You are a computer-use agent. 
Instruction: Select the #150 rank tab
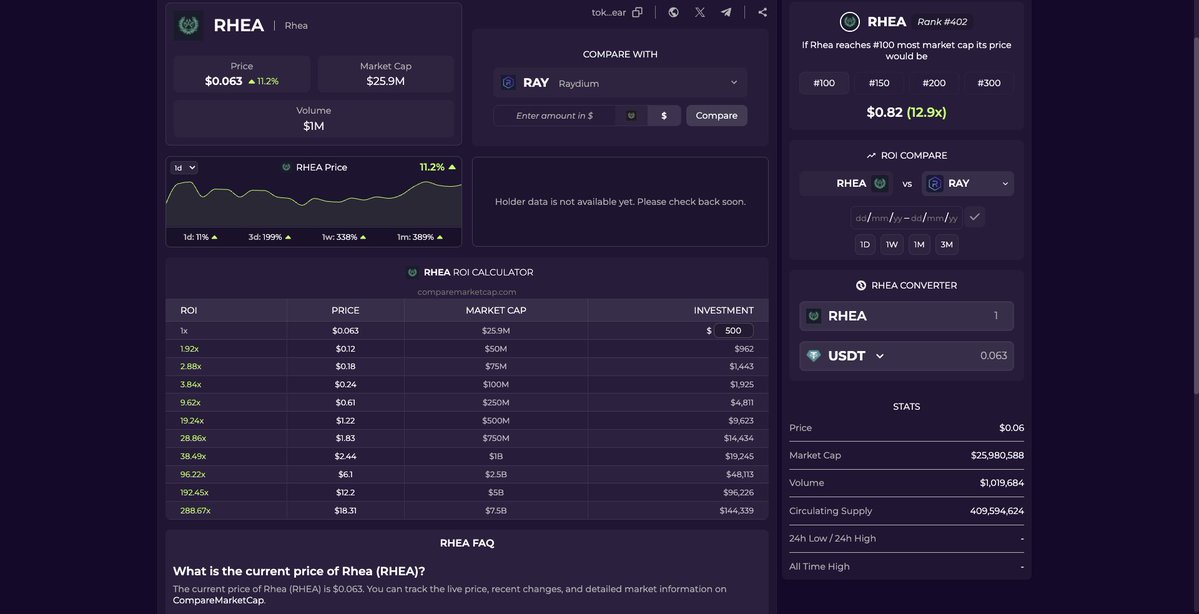[x=879, y=83]
